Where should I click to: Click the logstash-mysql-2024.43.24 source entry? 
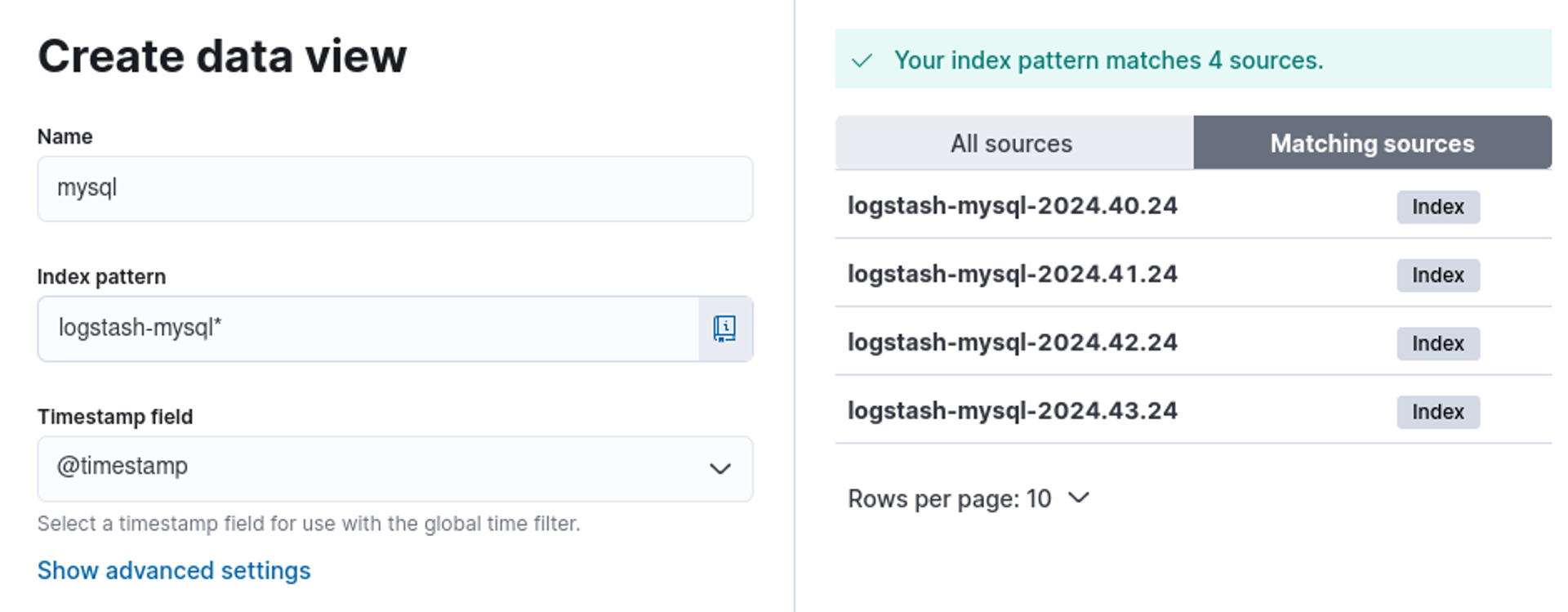point(1013,411)
